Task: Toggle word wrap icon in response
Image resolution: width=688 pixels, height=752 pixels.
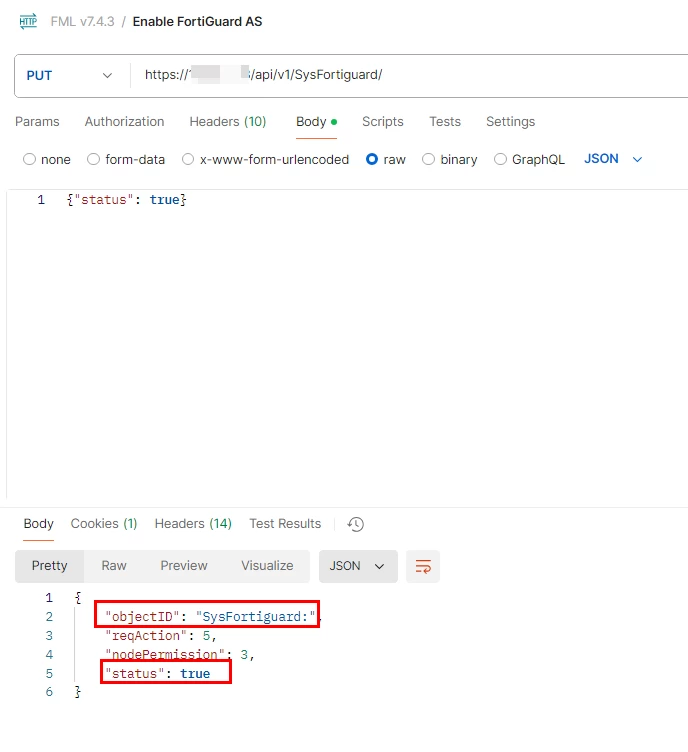Action: click(423, 566)
